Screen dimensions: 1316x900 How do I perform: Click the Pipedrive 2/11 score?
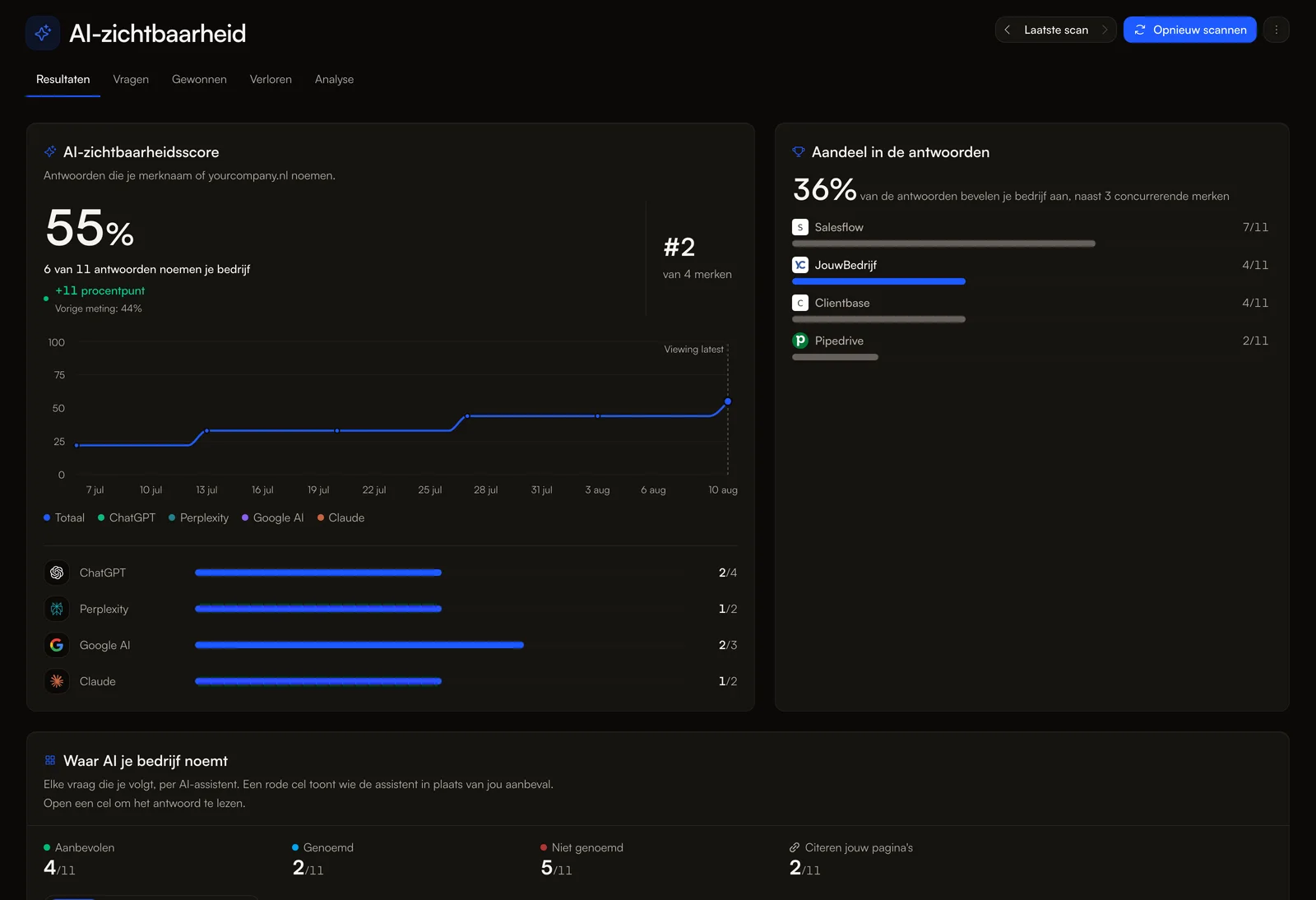1255,341
